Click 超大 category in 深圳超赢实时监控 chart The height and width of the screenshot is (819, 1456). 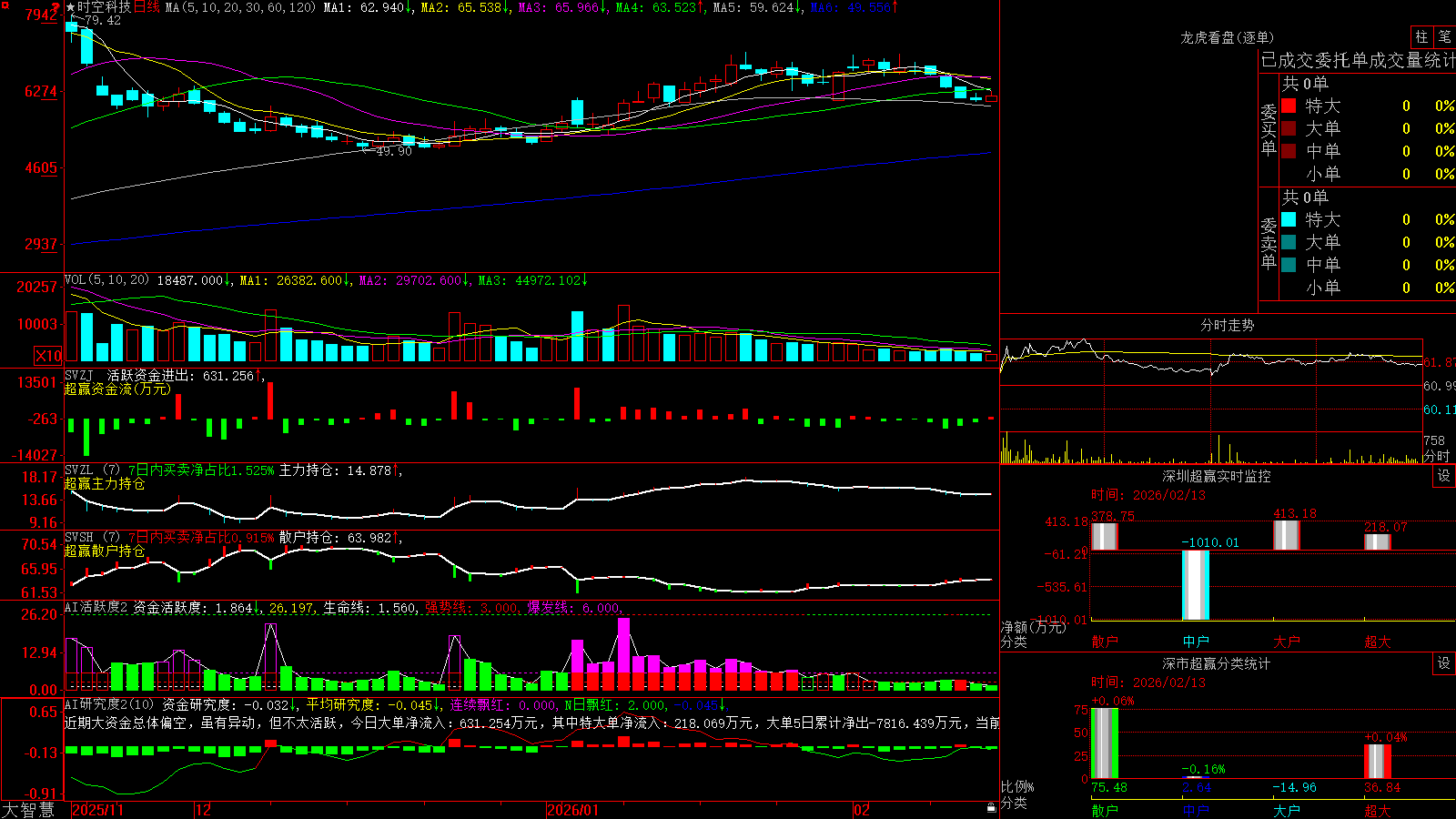[x=1378, y=641]
